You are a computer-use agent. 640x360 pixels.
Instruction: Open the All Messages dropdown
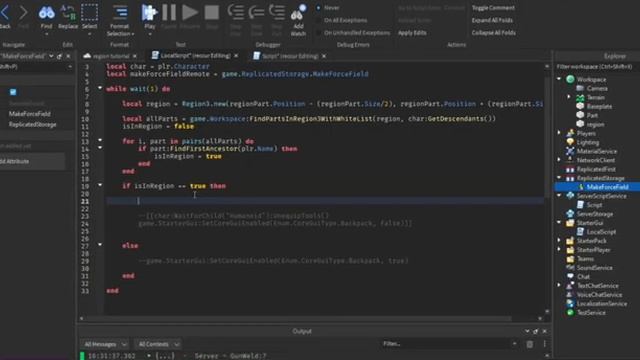pyautogui.click(x=105, y=344)
